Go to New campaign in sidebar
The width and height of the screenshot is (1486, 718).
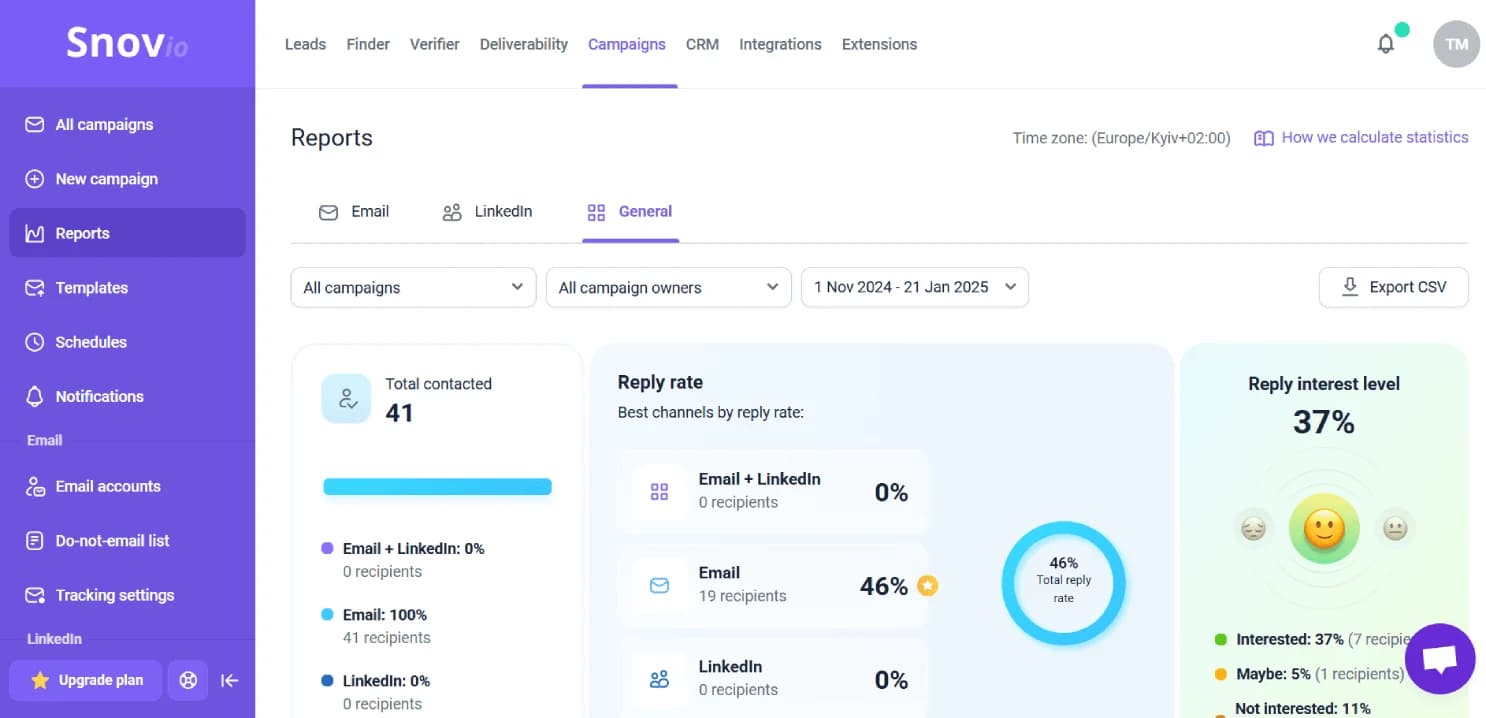pos(127,179)
